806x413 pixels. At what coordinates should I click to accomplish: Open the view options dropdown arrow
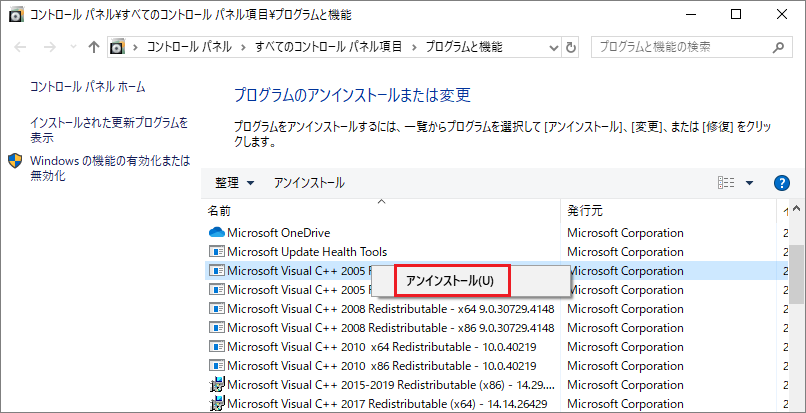coord(749,183)
